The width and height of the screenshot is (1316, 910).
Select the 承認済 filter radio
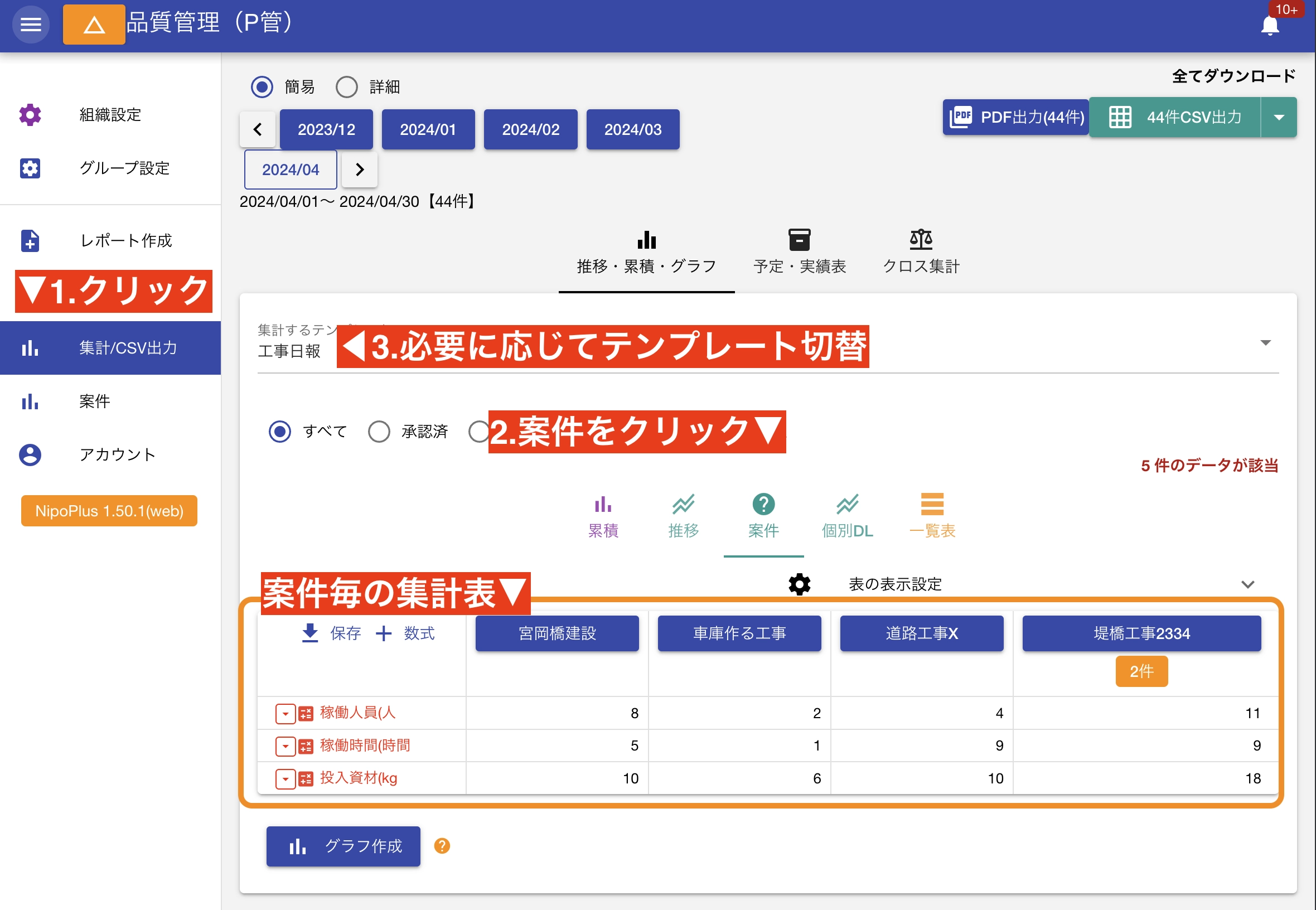379,432
